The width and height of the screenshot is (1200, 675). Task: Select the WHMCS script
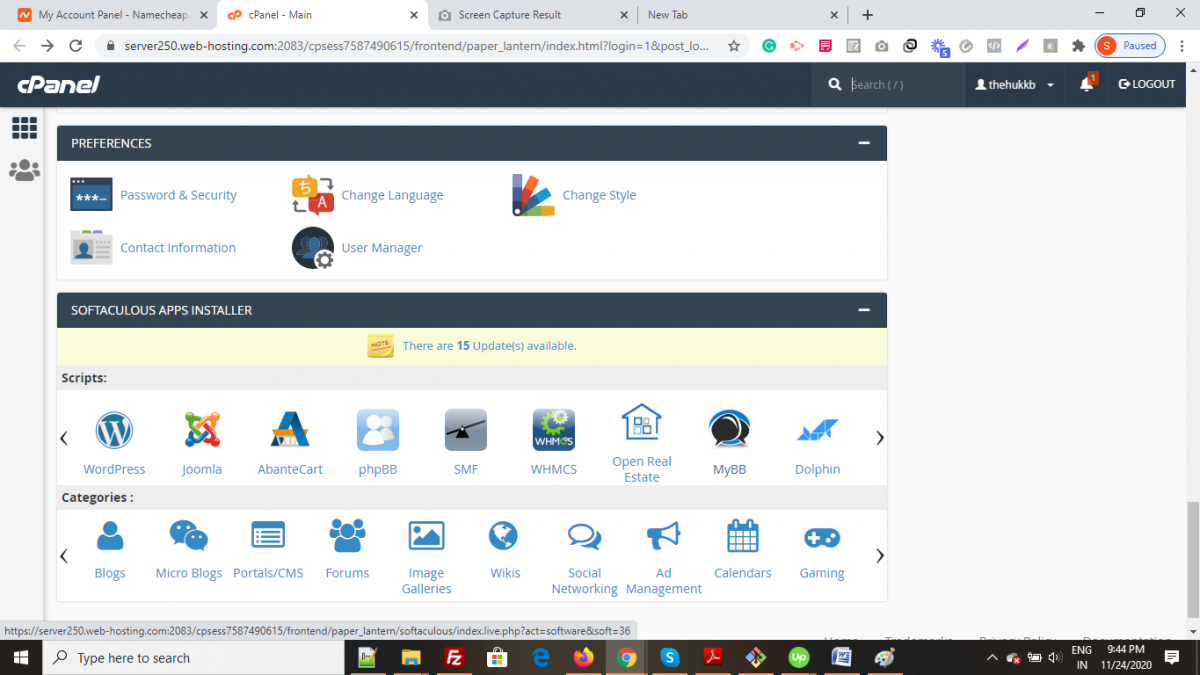point(553,440)
